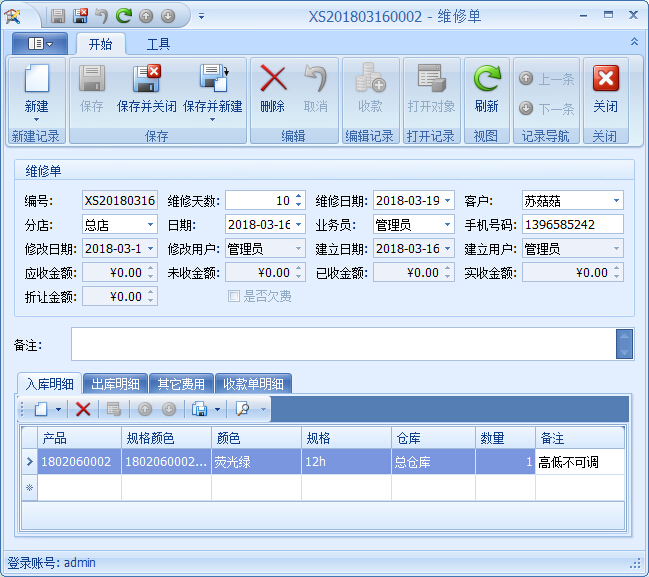Click the 关闭 (Close) ribbon icon
Viewport: 649px width, 577px height.
tap(605, 81)
